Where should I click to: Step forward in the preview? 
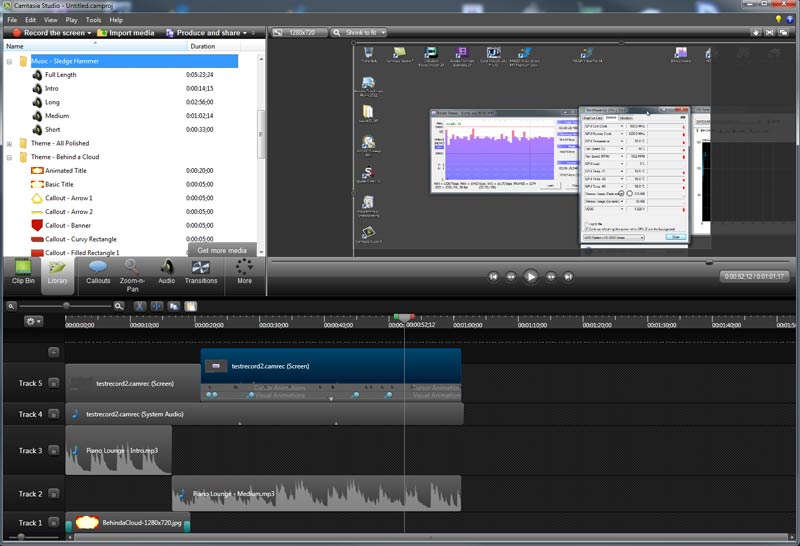551,277
